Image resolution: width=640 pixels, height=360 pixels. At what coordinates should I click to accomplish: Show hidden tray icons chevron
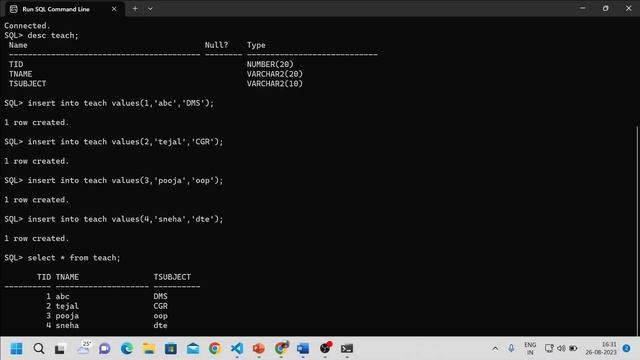tap(495, 349)
